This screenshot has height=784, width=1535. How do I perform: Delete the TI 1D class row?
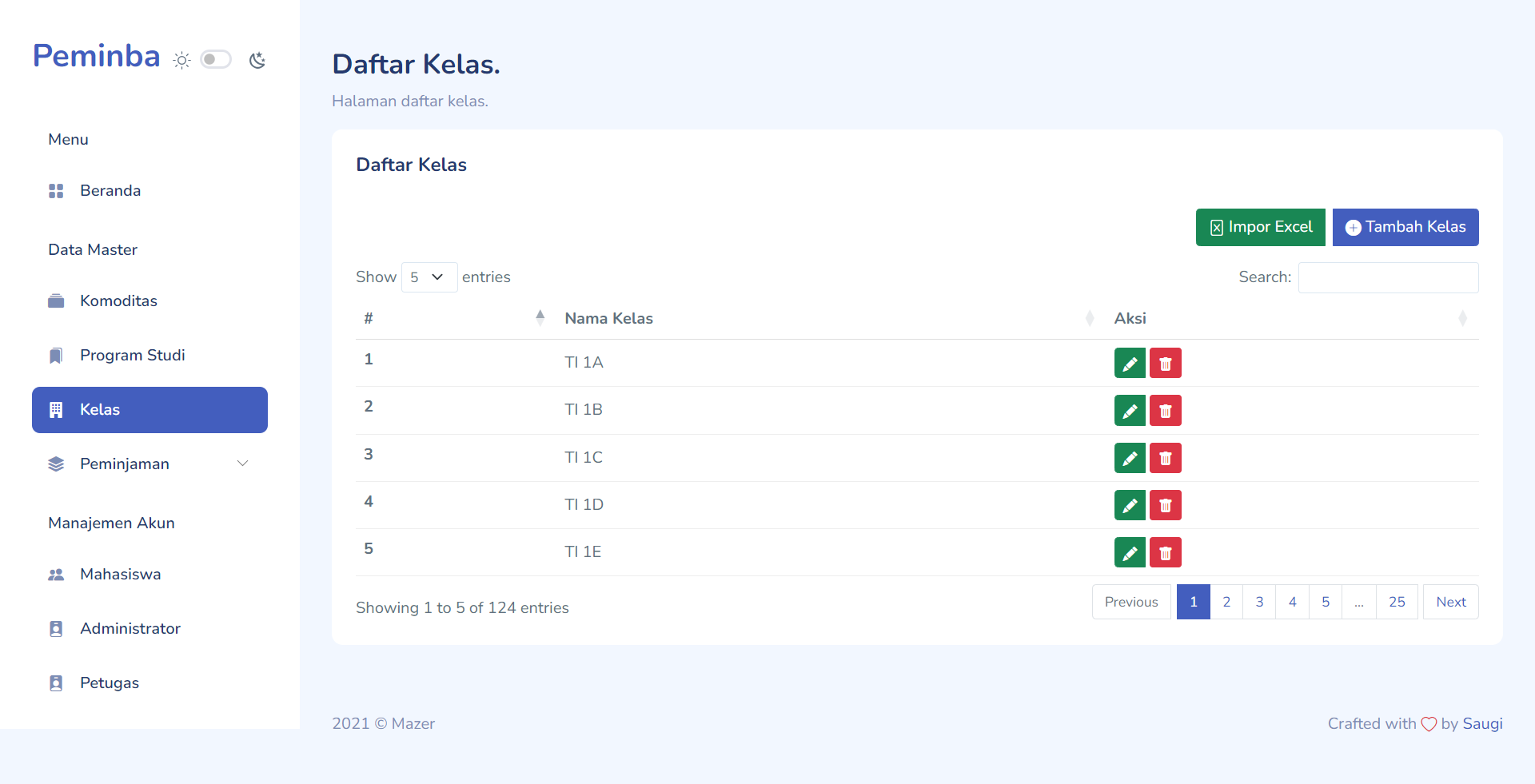(1166, 504)
